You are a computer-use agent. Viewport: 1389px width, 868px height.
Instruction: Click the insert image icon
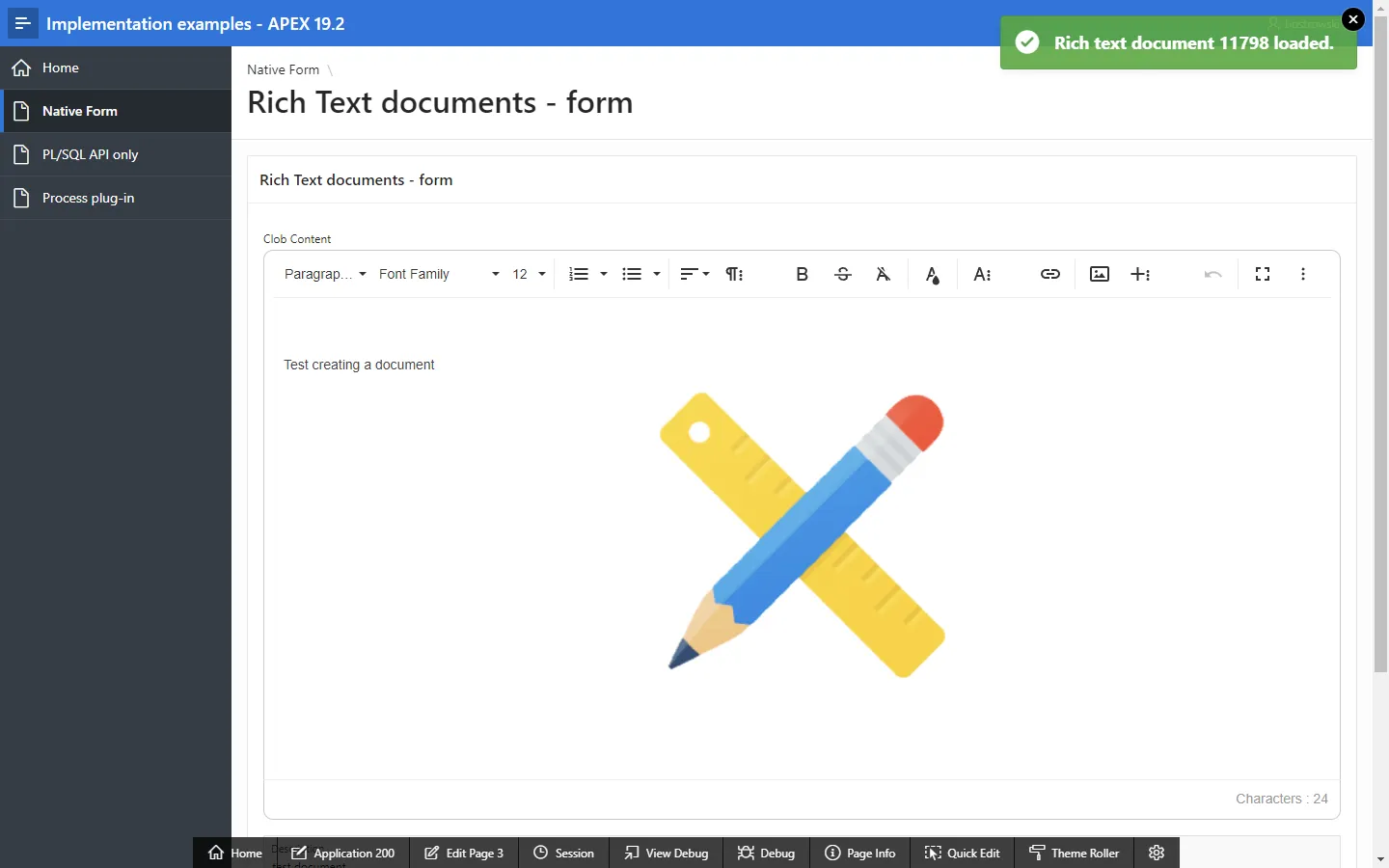(1100, 274)
